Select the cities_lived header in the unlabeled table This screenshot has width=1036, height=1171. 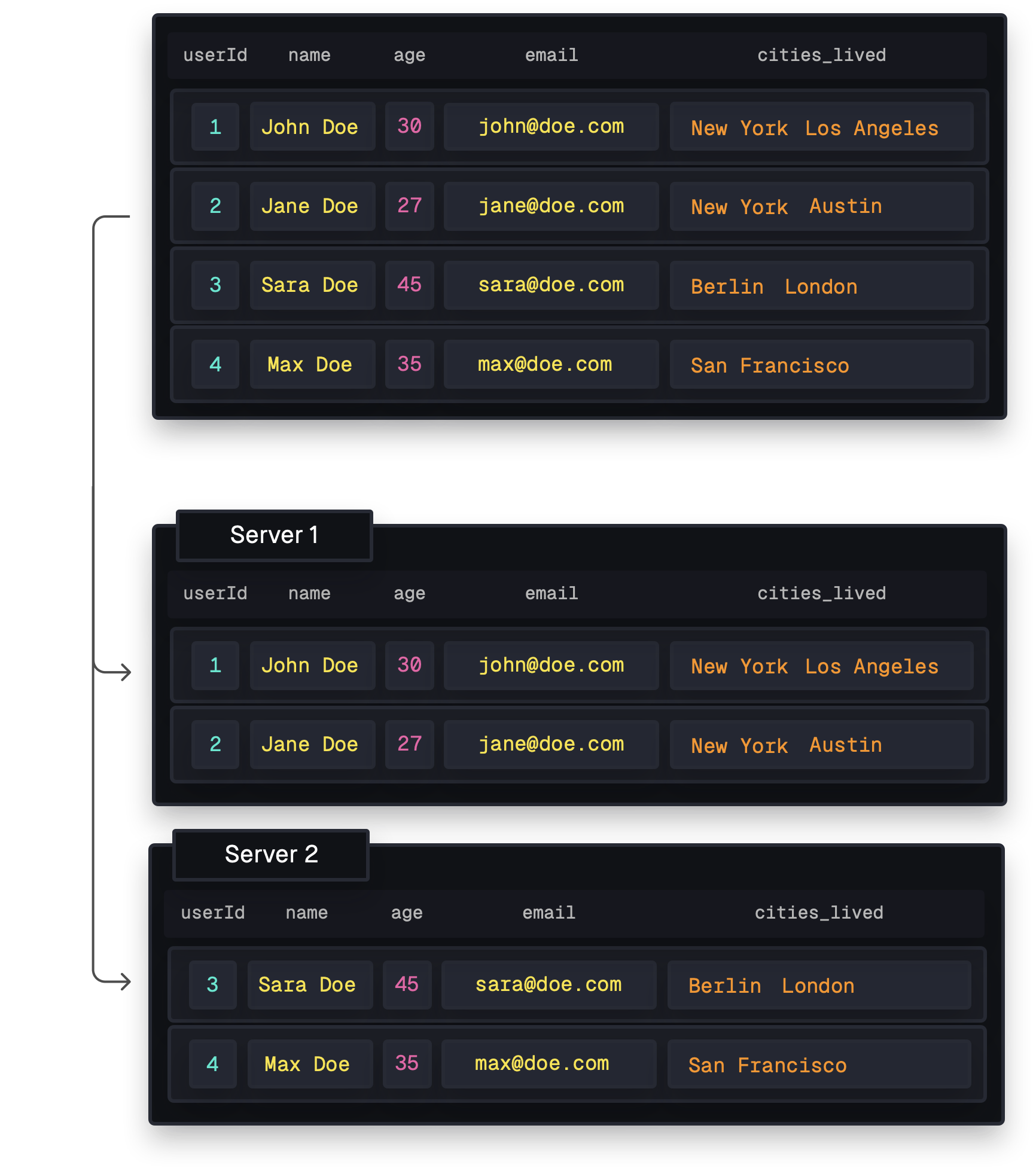click(x=821, y=55)
